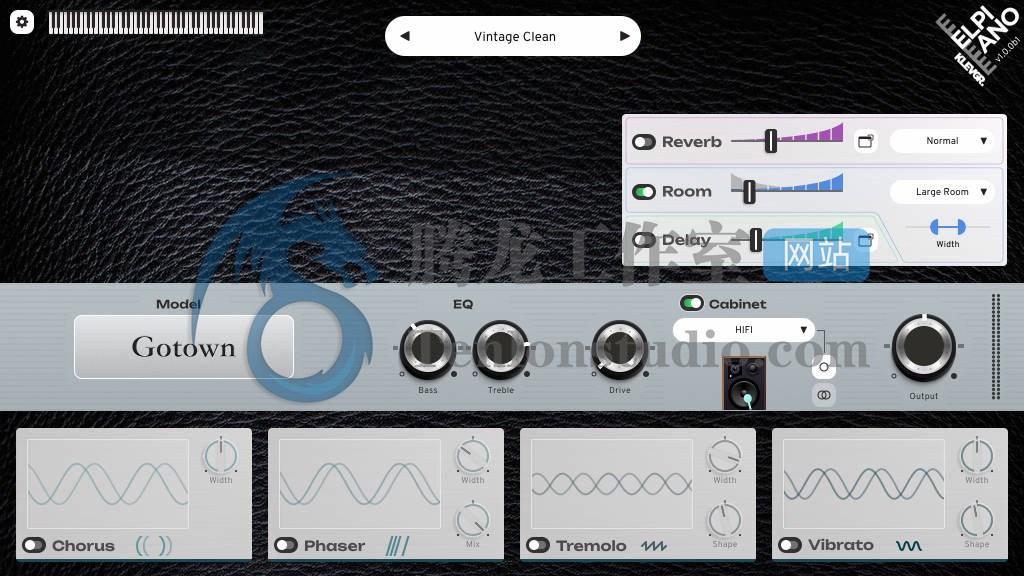This screenshot has width=1024, height=576.
Task: Click the Chorus waveform display
Action: click(x=108, y=483)
